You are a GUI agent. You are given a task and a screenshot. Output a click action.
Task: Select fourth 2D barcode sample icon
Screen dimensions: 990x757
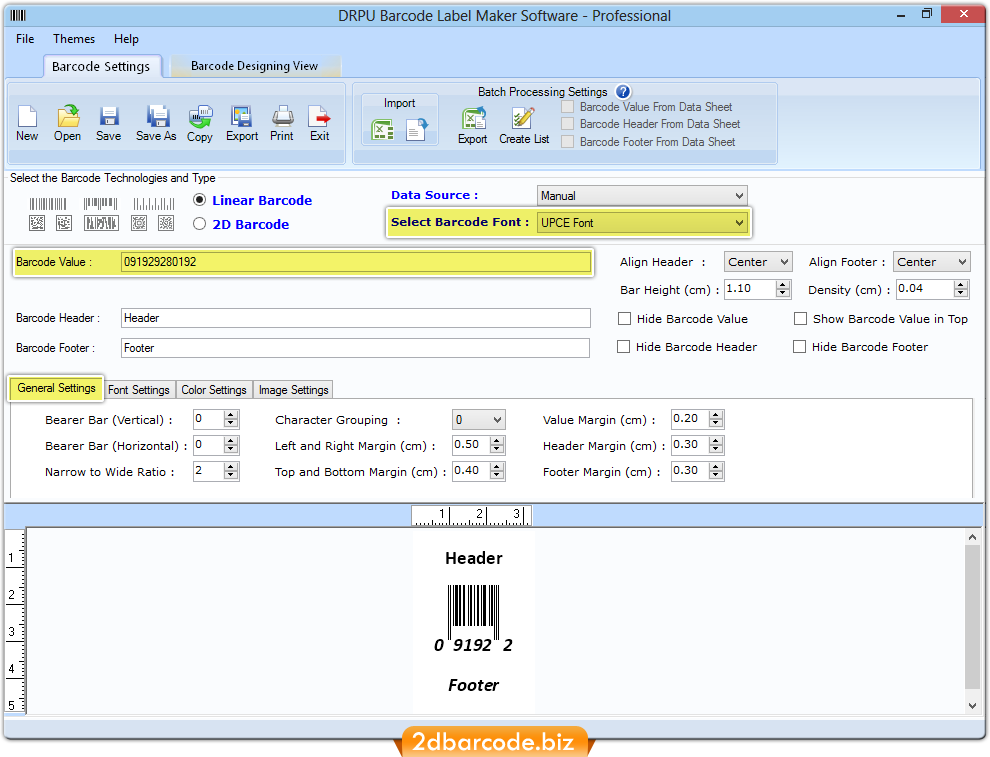coord(139,223)
